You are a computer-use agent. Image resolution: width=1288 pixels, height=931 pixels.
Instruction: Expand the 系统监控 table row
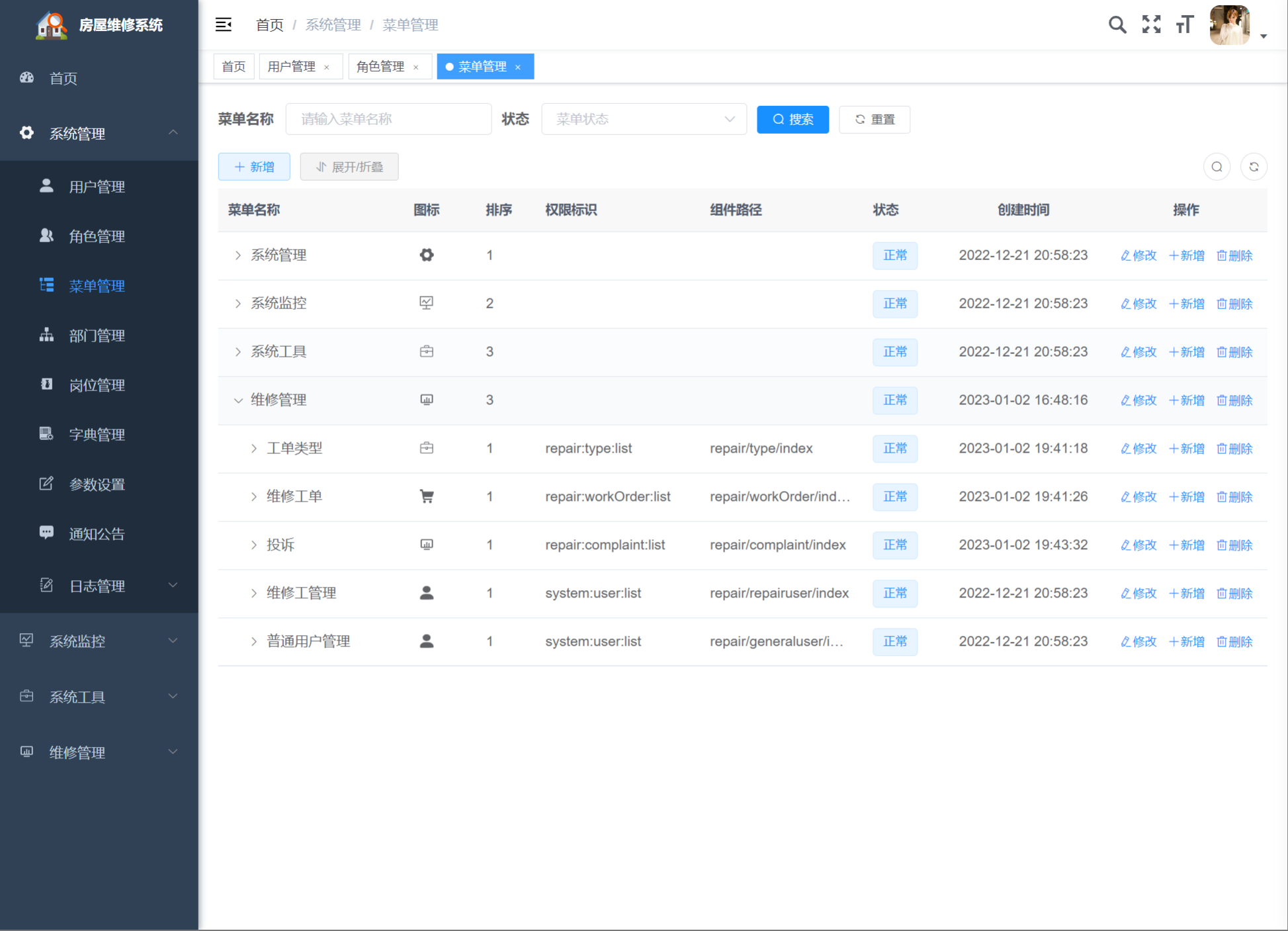238,304
